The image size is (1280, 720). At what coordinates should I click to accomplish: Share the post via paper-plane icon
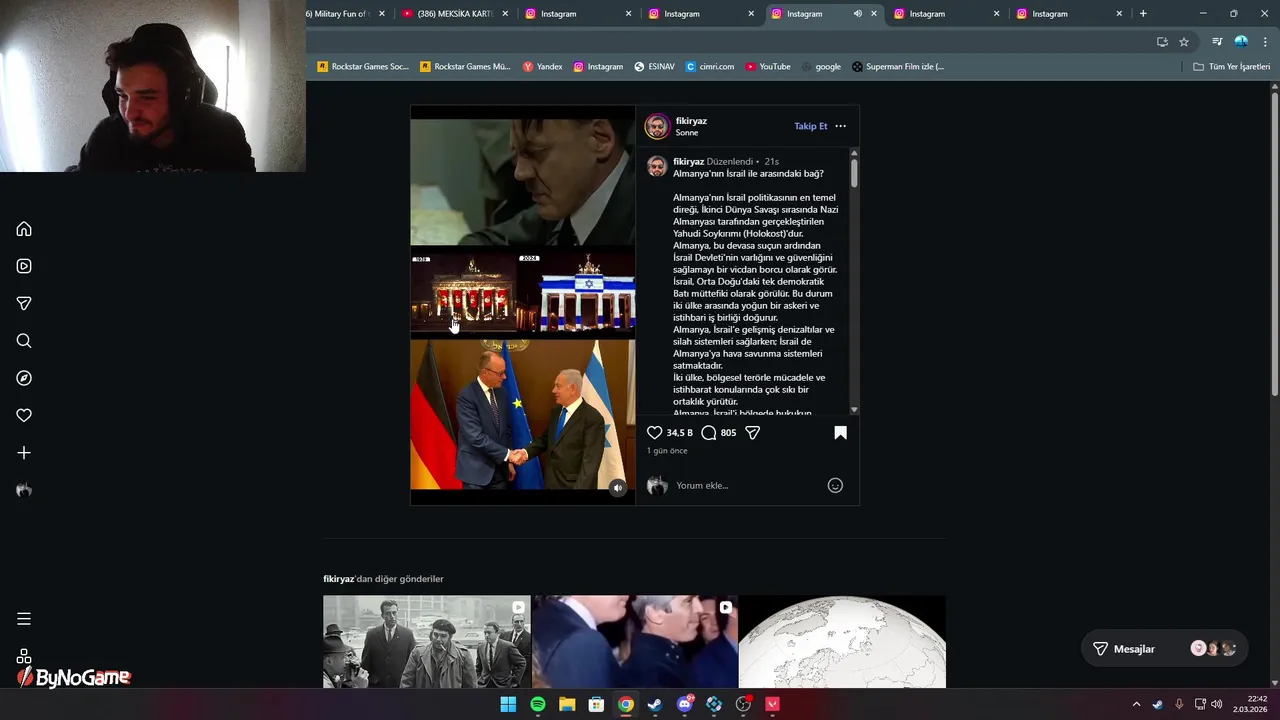pyautogui.click(x=752, y=432)
